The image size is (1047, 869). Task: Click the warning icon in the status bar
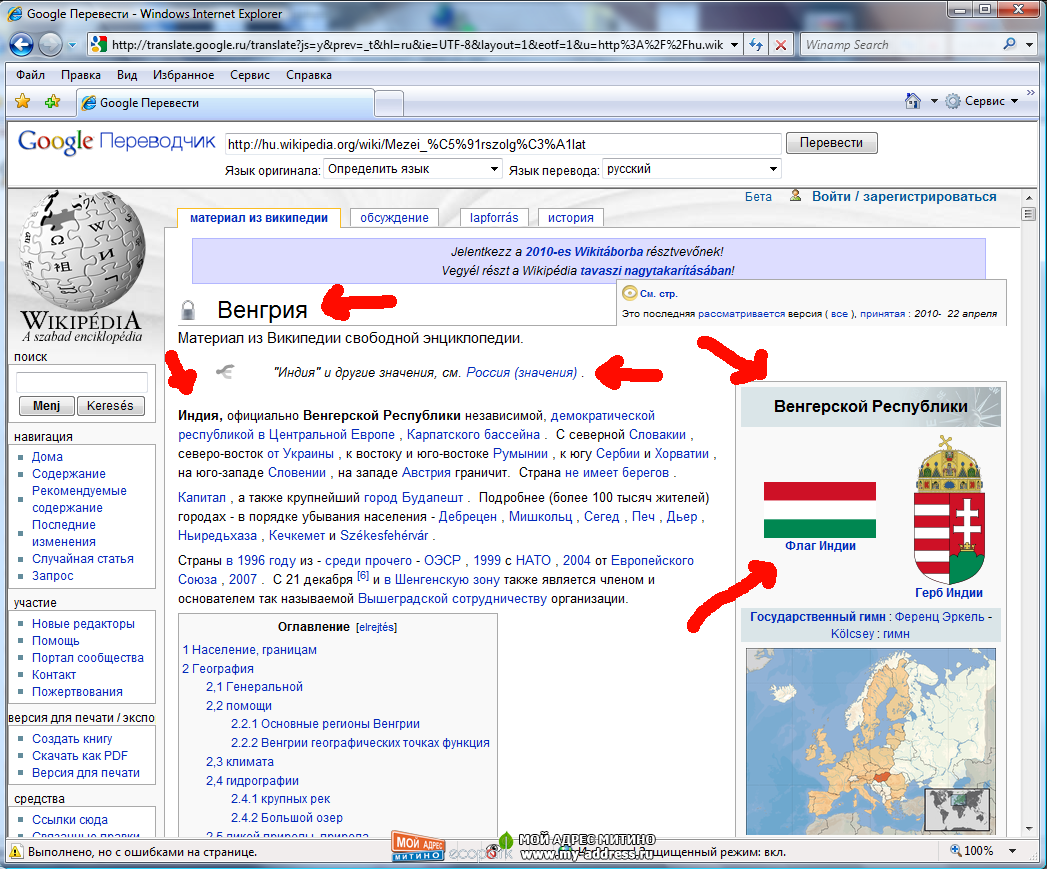(15, 852)
